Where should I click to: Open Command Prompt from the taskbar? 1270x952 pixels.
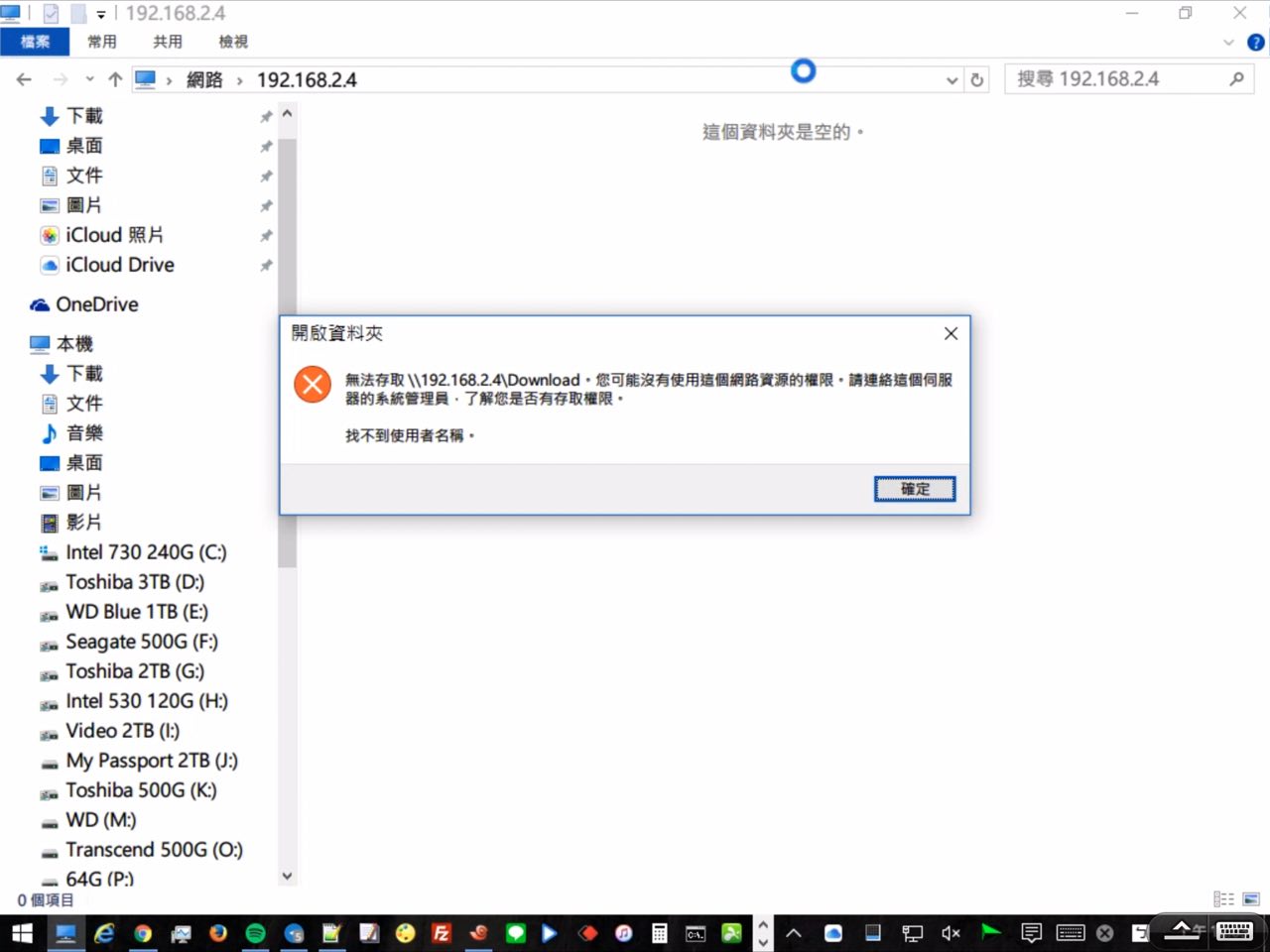tap(696, 933)
